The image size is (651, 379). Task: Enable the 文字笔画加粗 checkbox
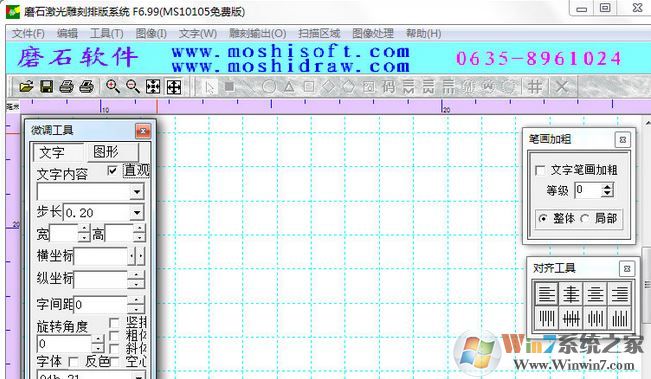(540, 170)
